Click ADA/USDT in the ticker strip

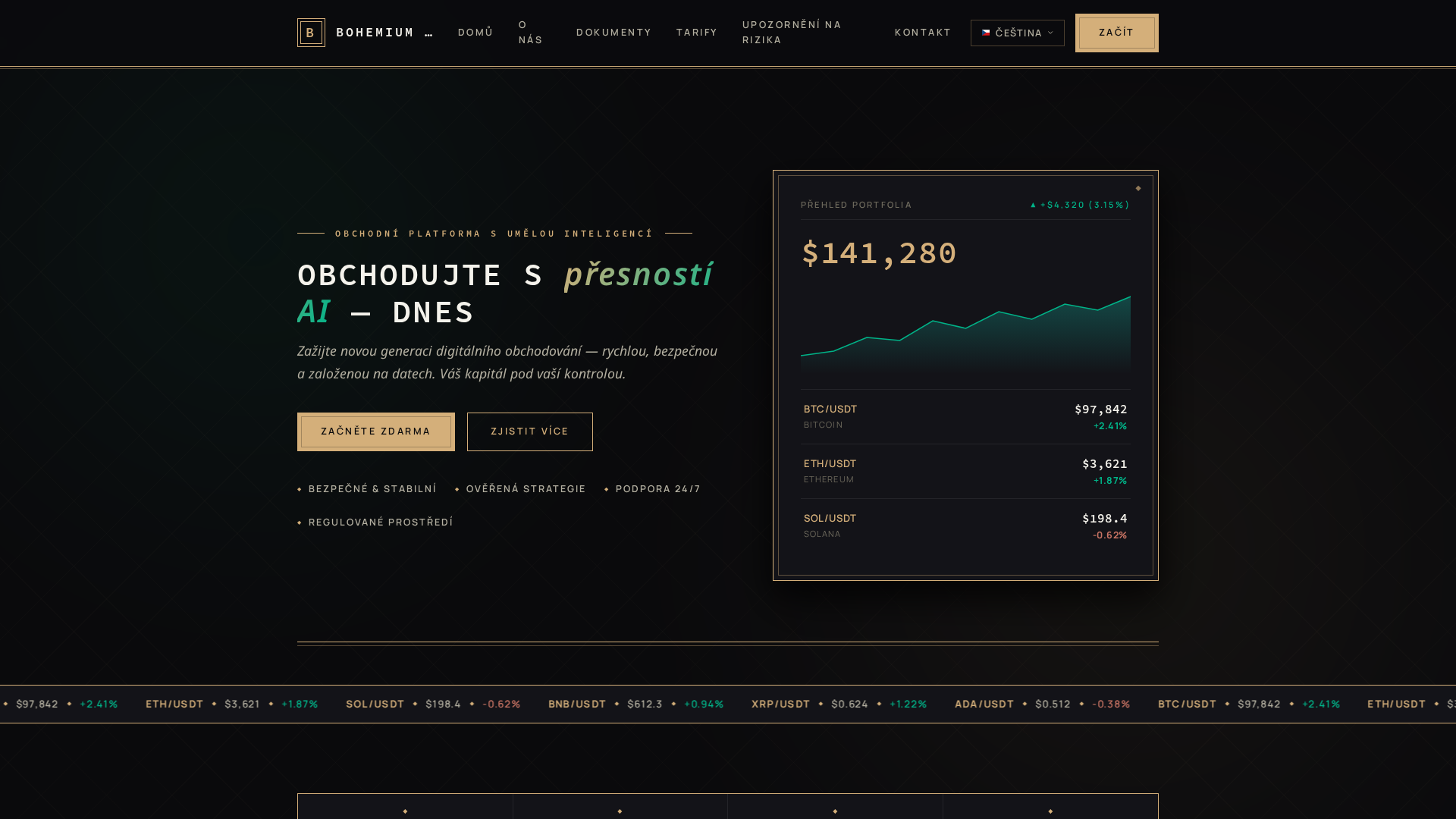pyautogui.click(x=984, y=704)
